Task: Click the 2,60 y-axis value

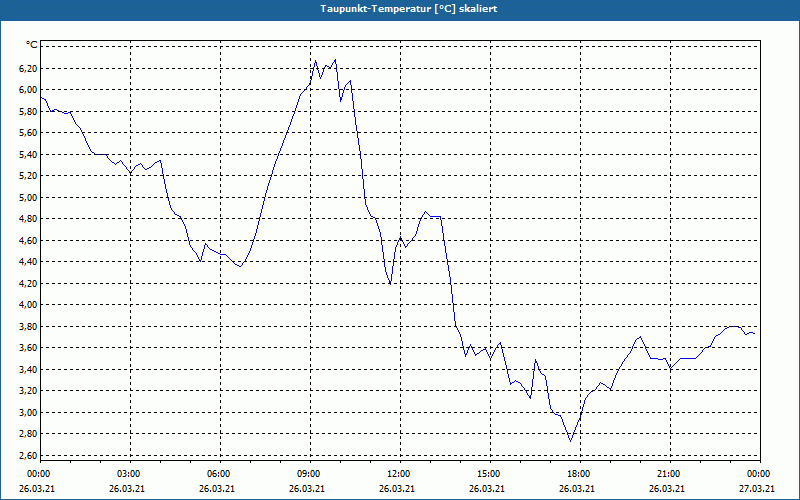Action: [x=29, y=456]
